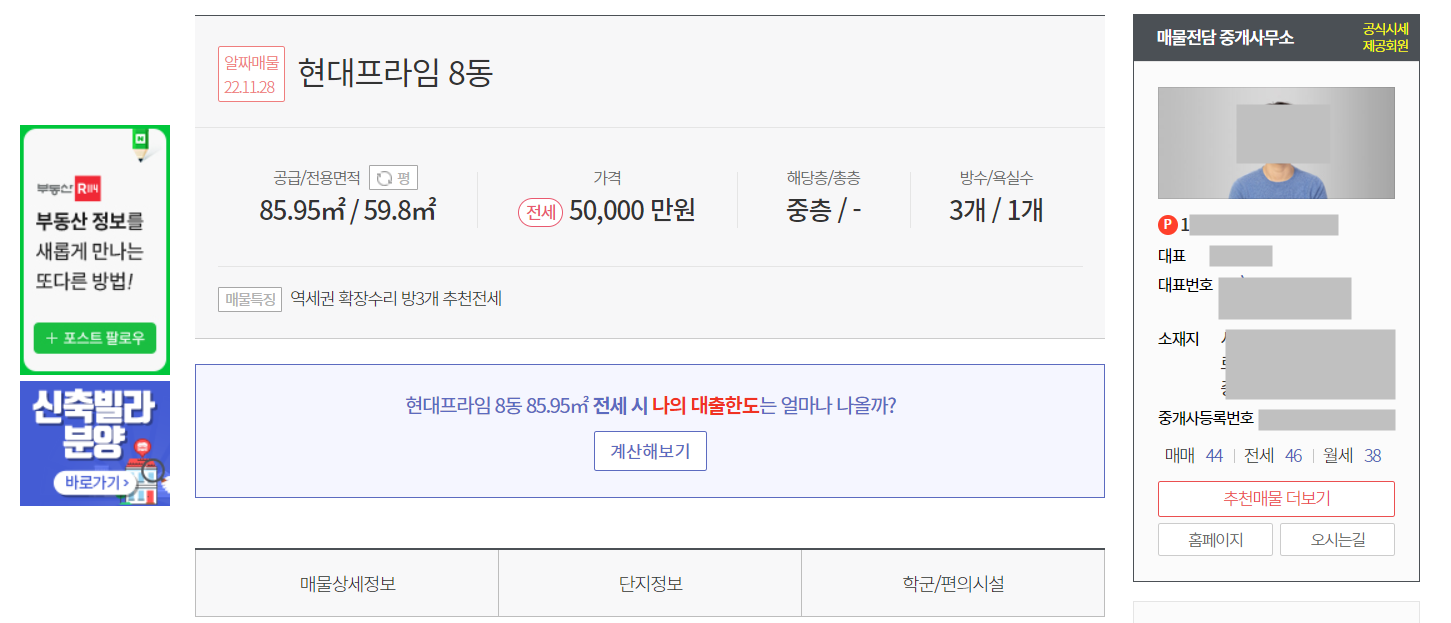Viewport: 1451px width, 623px height.
Task: Open the agent's 홈페이지
Action: (1215, 538)
